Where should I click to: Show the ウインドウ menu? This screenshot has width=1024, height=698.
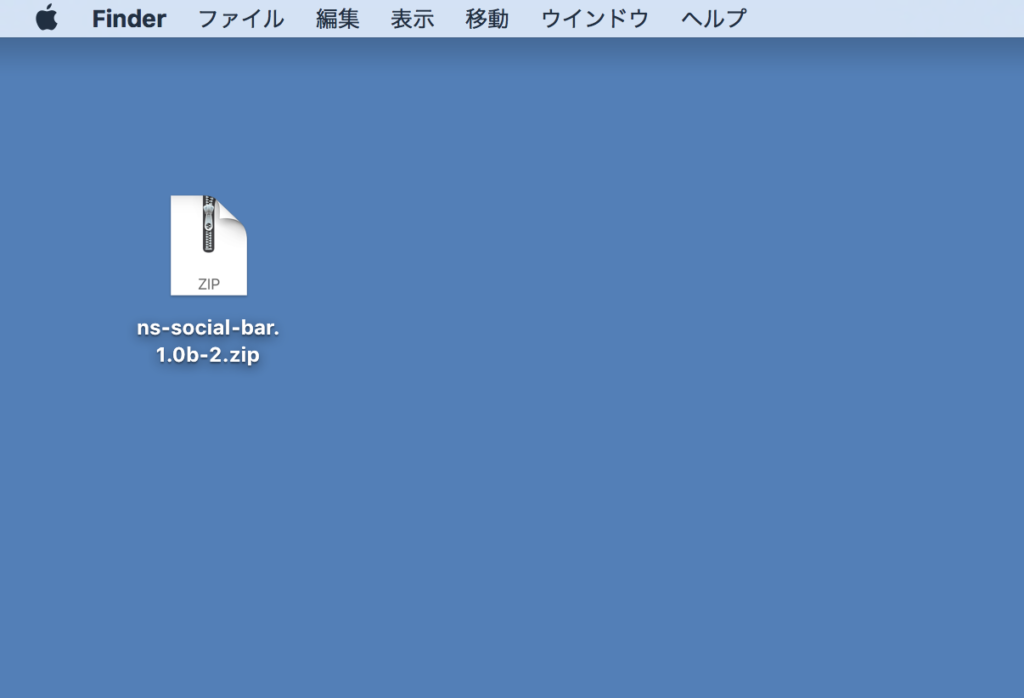point(594,18)
